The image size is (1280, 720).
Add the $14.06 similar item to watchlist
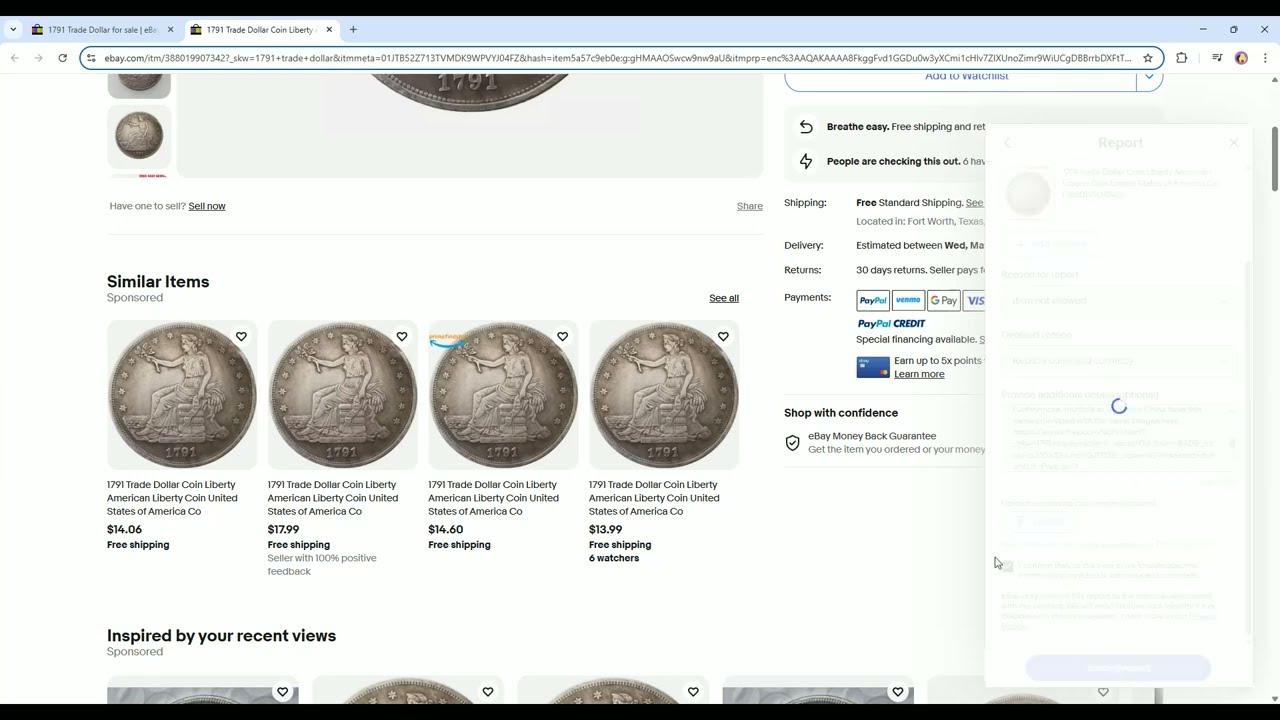pyautogui.click(x=241, y=337)
